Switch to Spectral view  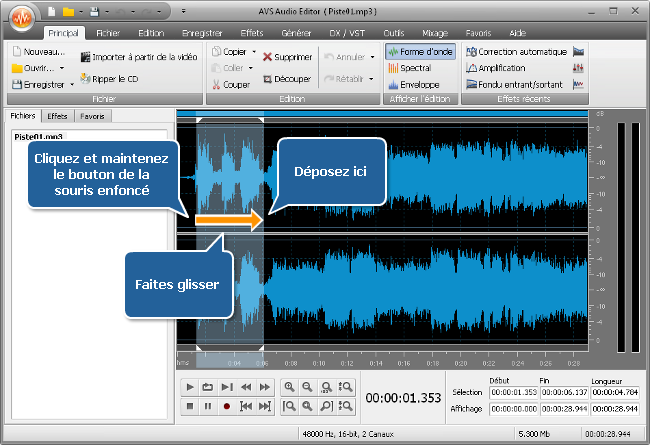413,68
